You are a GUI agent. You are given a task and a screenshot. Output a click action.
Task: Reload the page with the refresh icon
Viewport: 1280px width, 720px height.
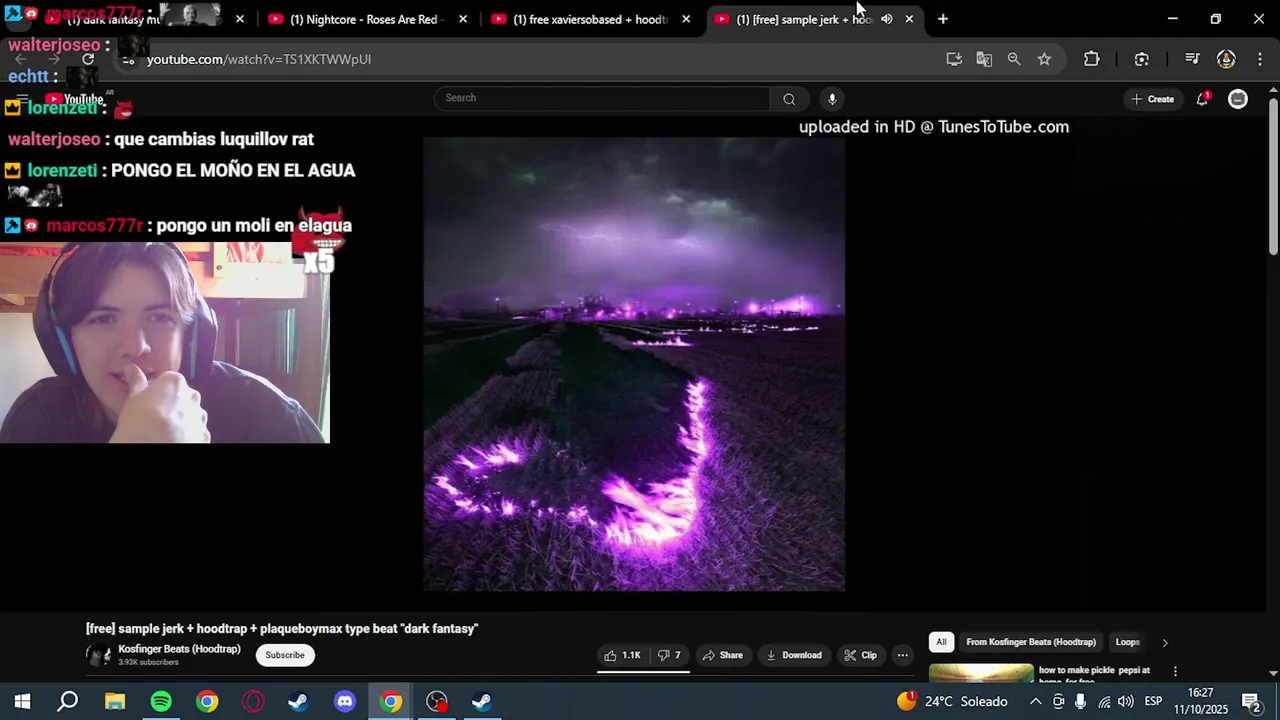(88, 59)
